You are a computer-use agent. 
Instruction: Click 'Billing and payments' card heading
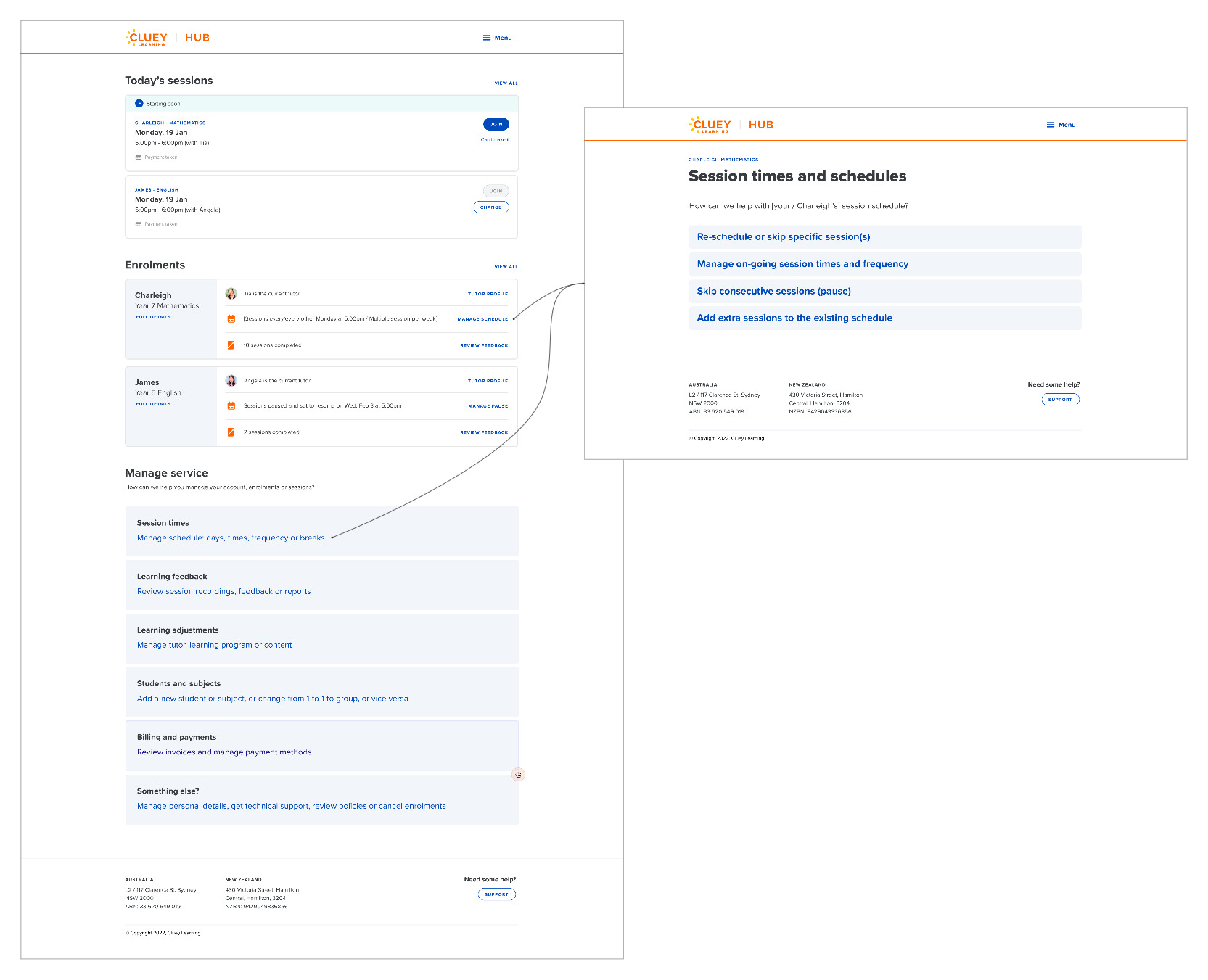[x=176, y=737]
